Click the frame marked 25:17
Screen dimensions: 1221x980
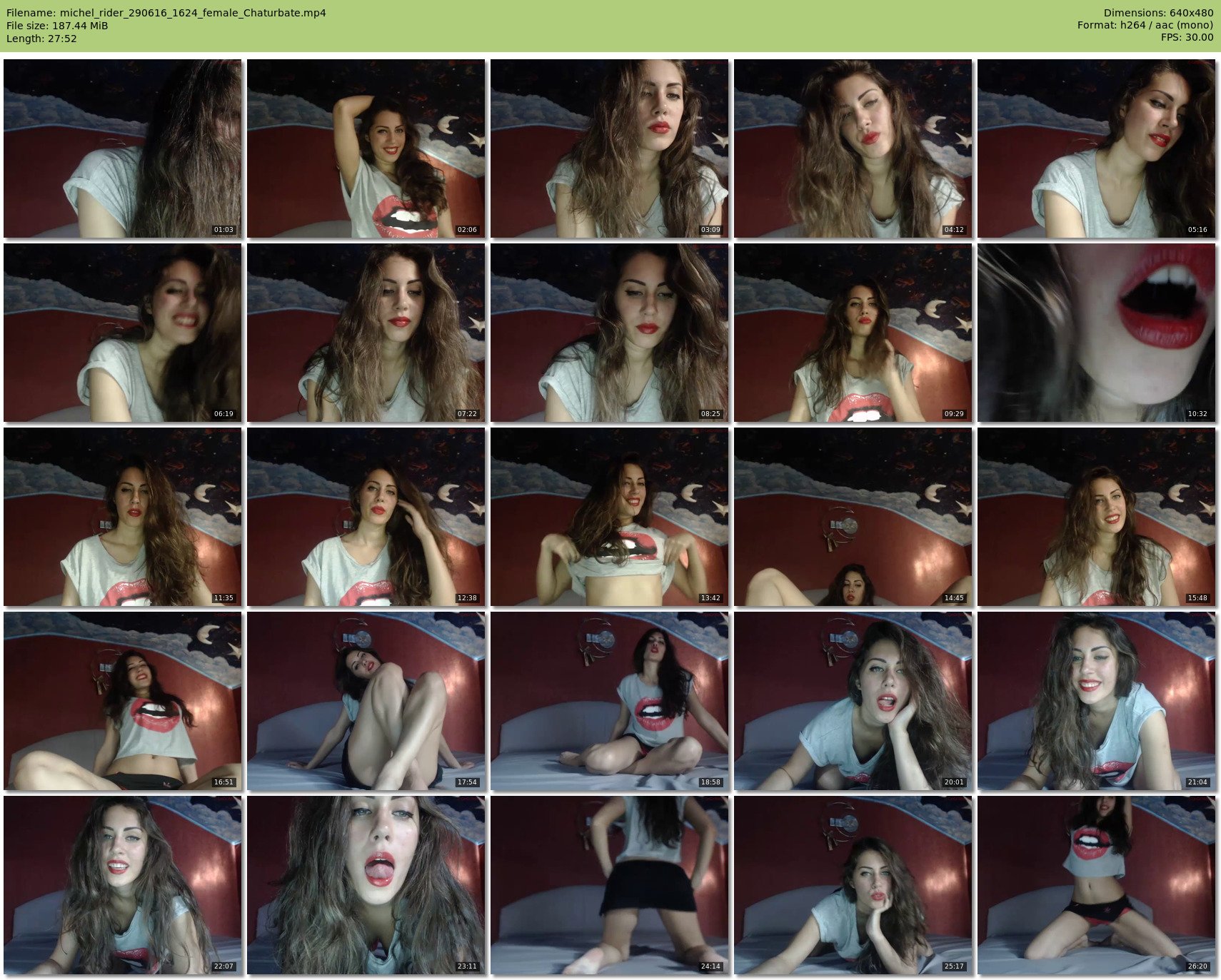853,885
